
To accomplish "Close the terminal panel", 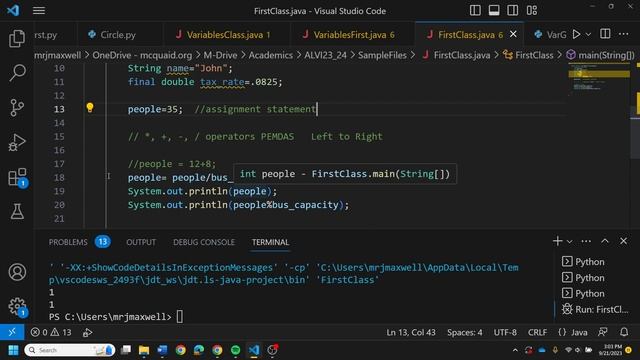I will [623, 241].
